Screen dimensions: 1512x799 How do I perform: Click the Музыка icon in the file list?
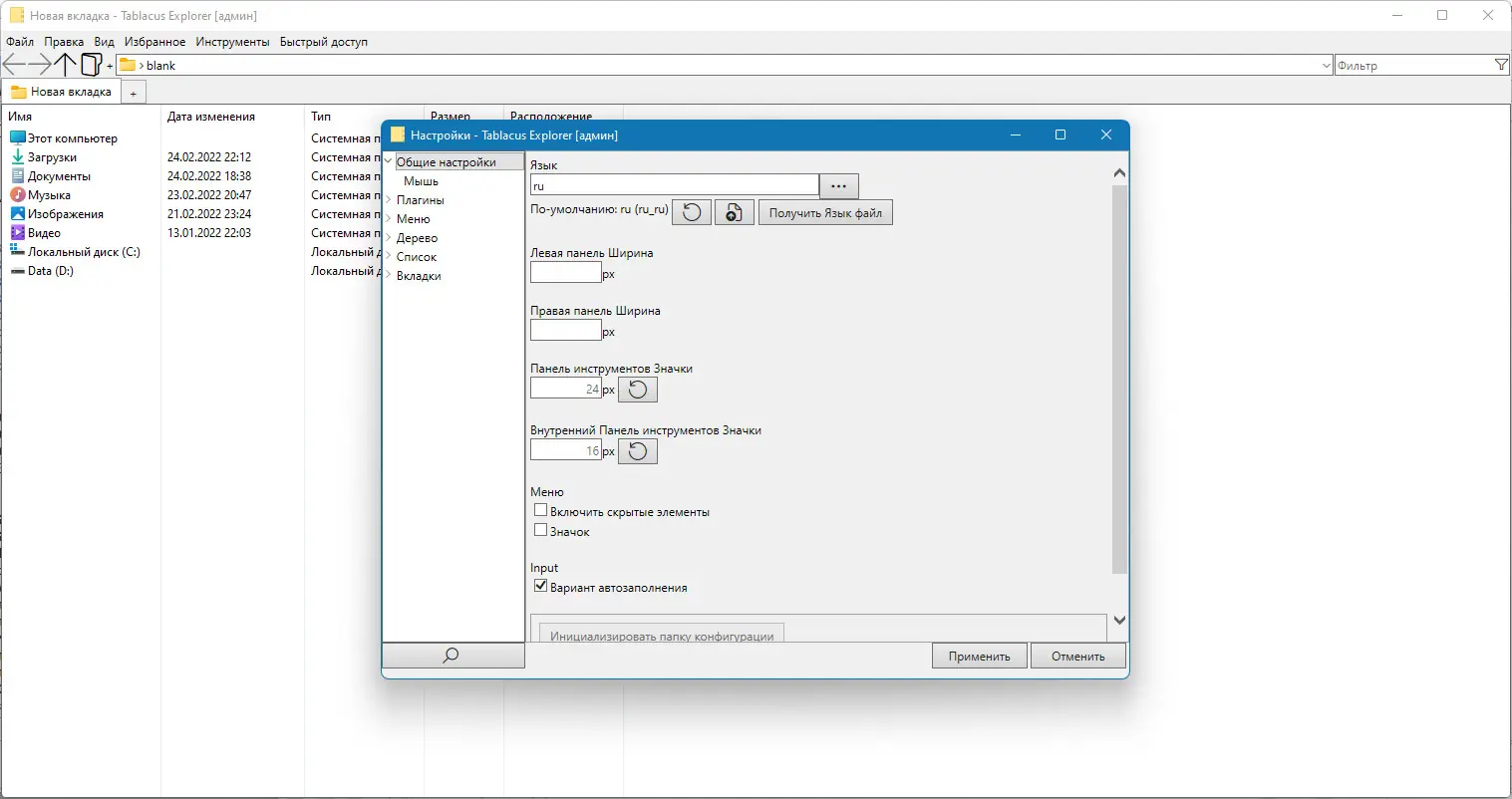point(17,194)
